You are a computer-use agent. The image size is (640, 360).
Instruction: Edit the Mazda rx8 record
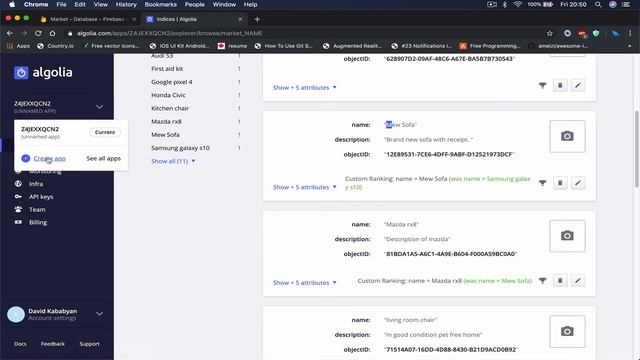[578, 280]
